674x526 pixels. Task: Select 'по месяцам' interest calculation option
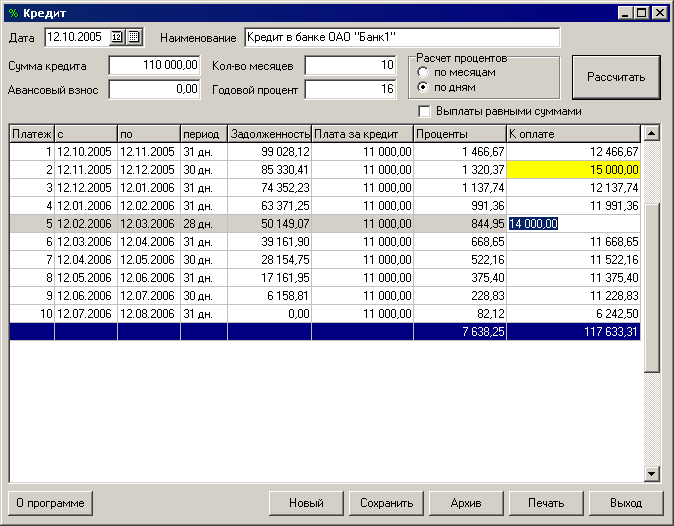click(424, 73)
